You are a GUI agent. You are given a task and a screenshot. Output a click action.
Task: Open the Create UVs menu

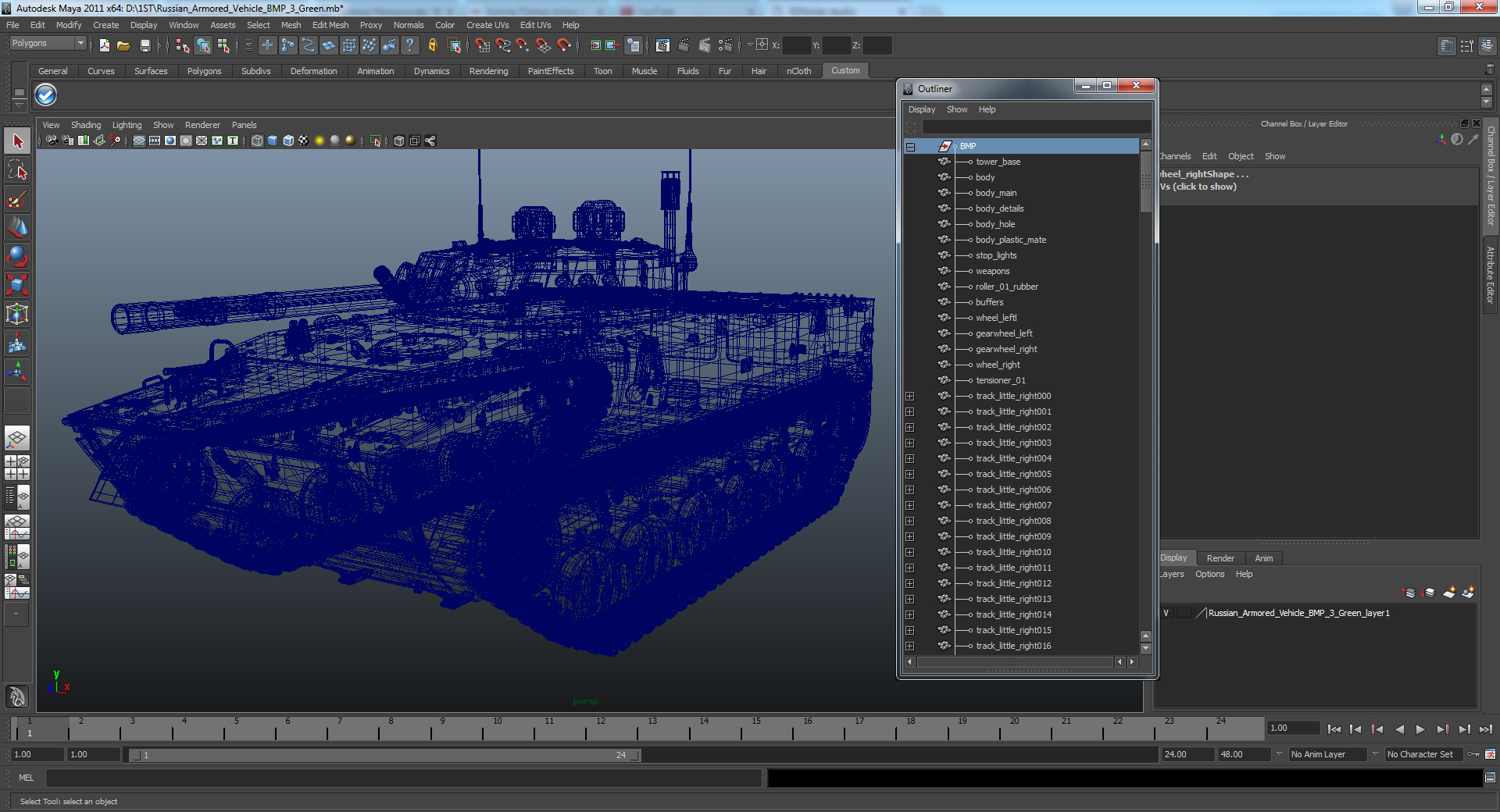point(487,25)
